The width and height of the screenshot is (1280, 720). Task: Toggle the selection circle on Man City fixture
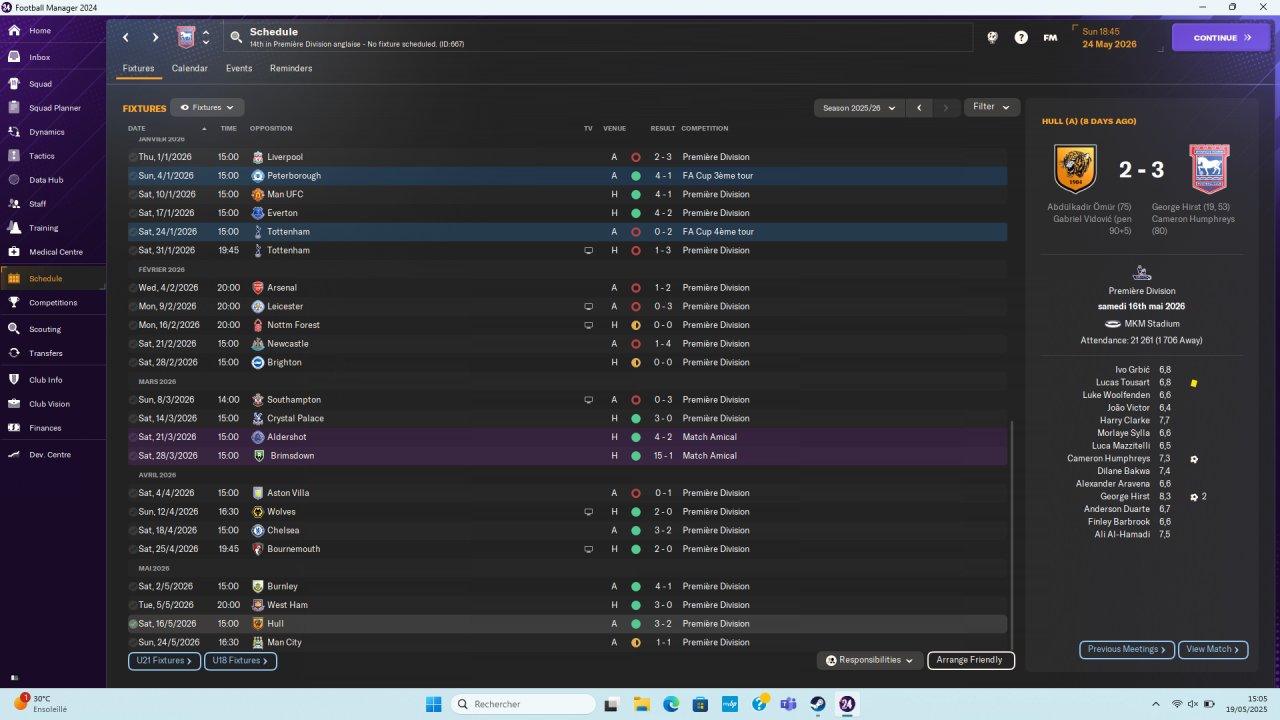[x=133, y=642]
